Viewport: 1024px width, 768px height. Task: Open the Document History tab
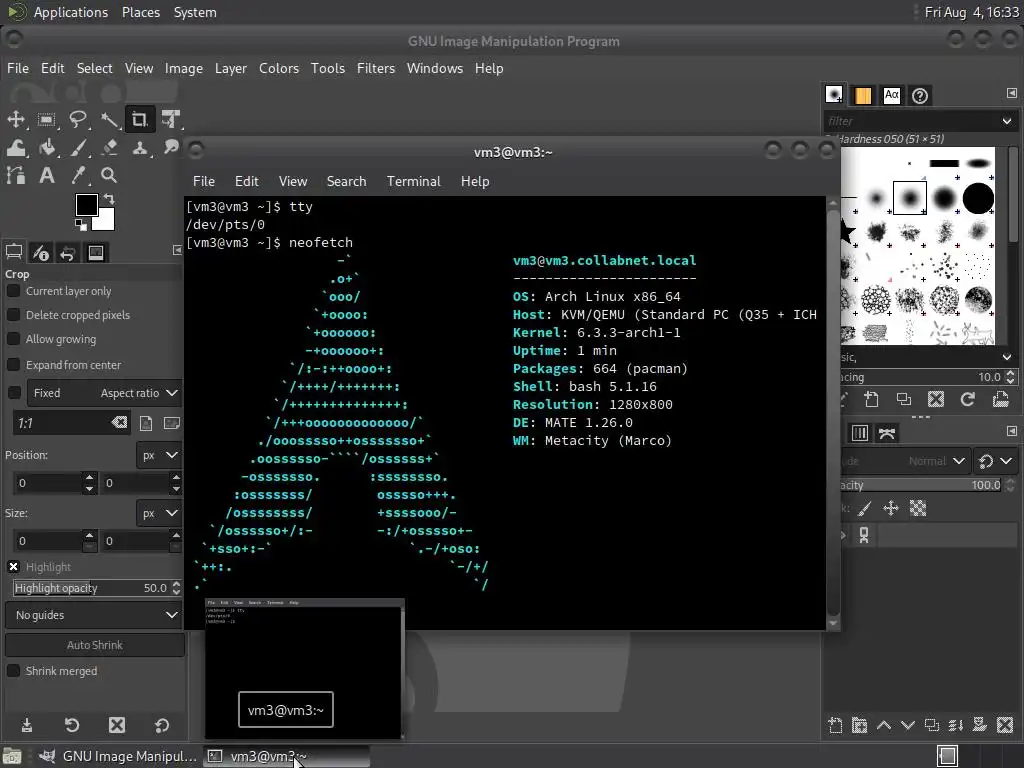920,96
